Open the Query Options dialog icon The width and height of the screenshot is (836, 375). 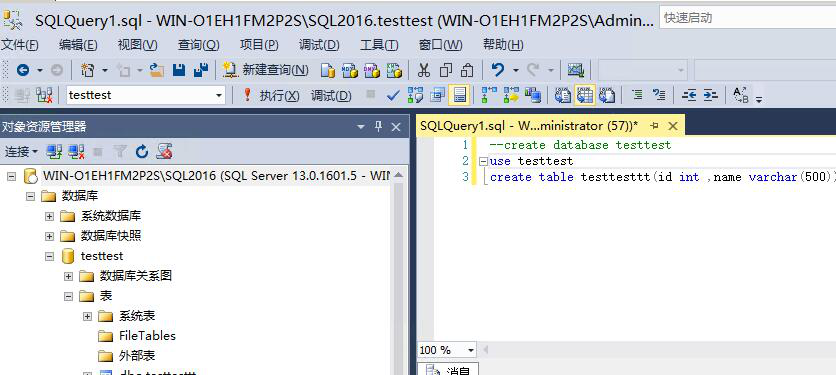tap(437, 95)
